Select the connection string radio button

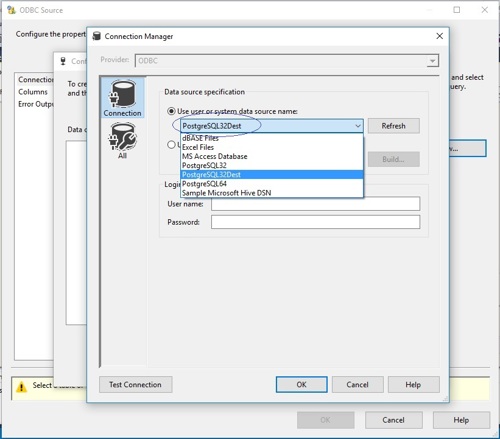[x=171, y=145]
